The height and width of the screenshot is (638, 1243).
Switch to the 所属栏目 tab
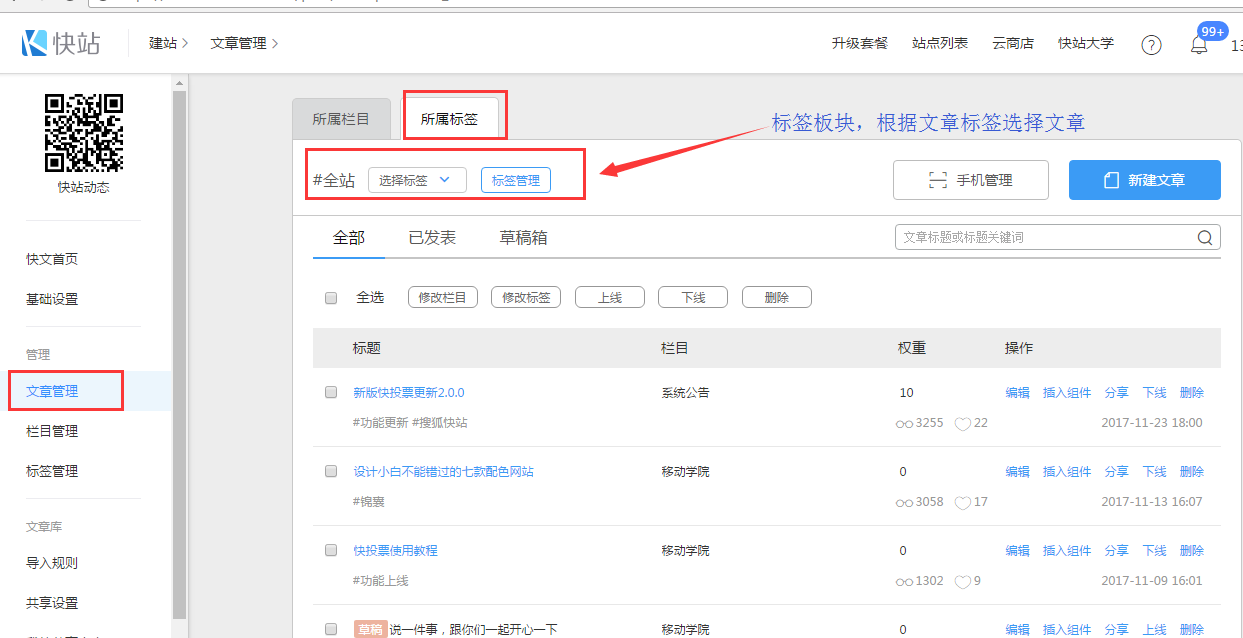pos(341,119)
